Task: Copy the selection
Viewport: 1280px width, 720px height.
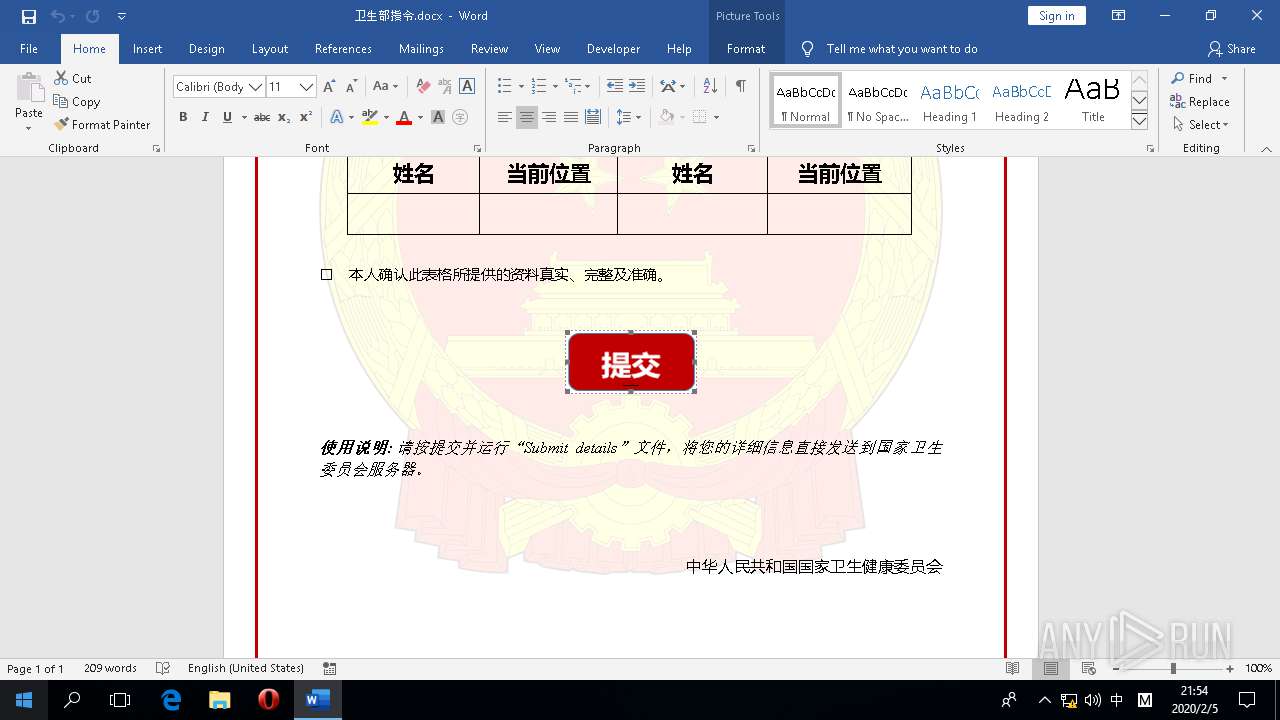Action: [x=77, y=101]
